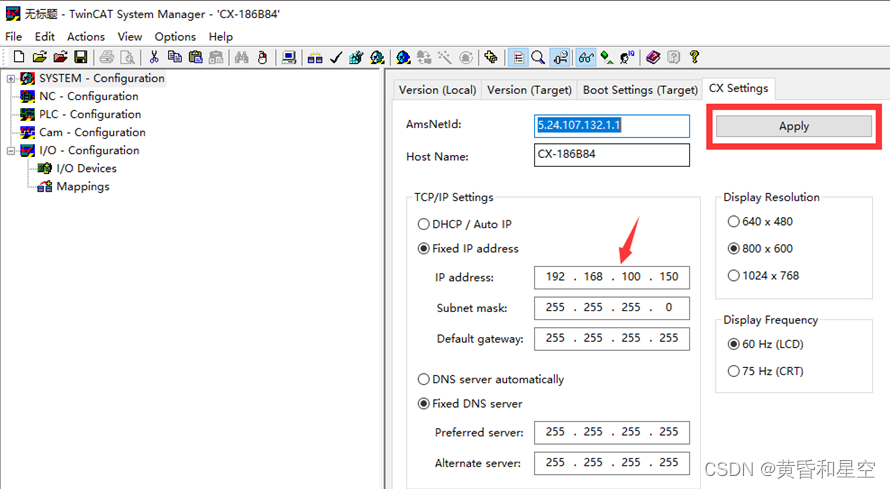890x489 pixels.
Task: Open the Options menu
Action: tap(175, 37)
